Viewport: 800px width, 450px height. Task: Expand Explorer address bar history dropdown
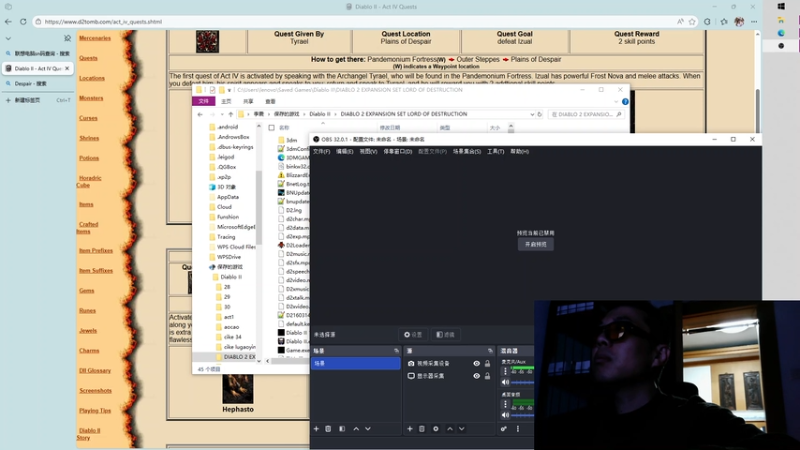(532, 114)
